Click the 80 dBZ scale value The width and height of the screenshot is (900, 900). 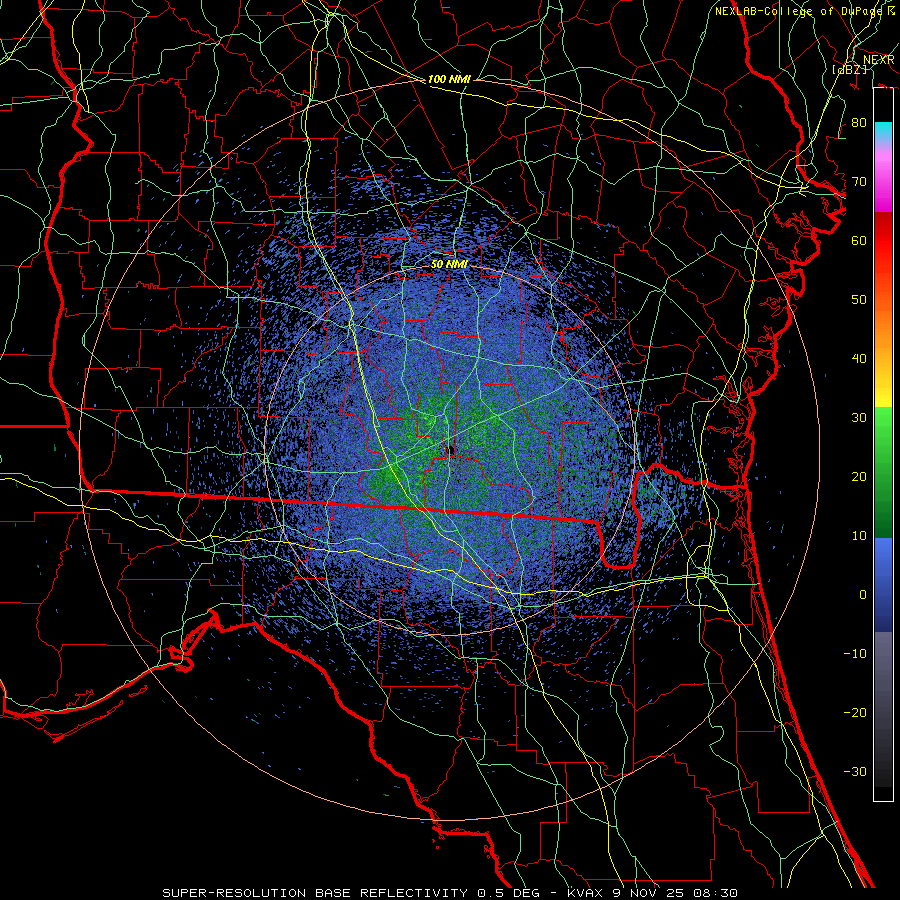point(859,122)
